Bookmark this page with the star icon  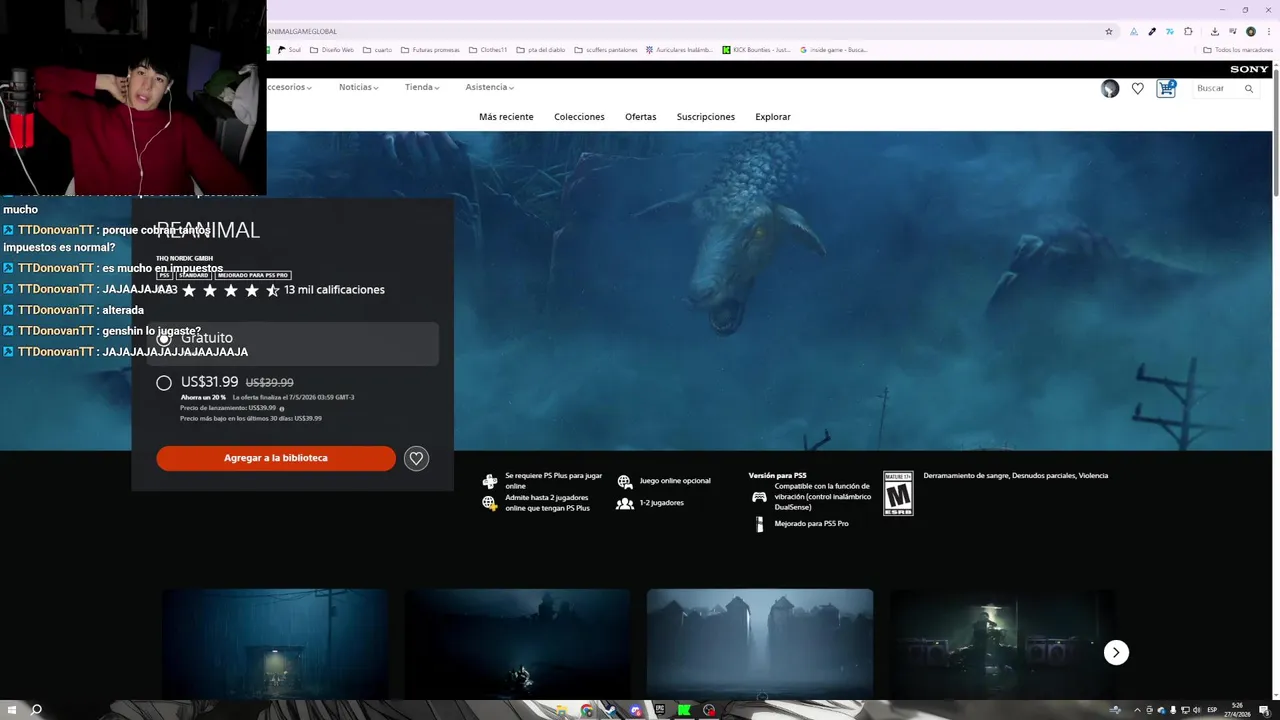(1109, 31)
